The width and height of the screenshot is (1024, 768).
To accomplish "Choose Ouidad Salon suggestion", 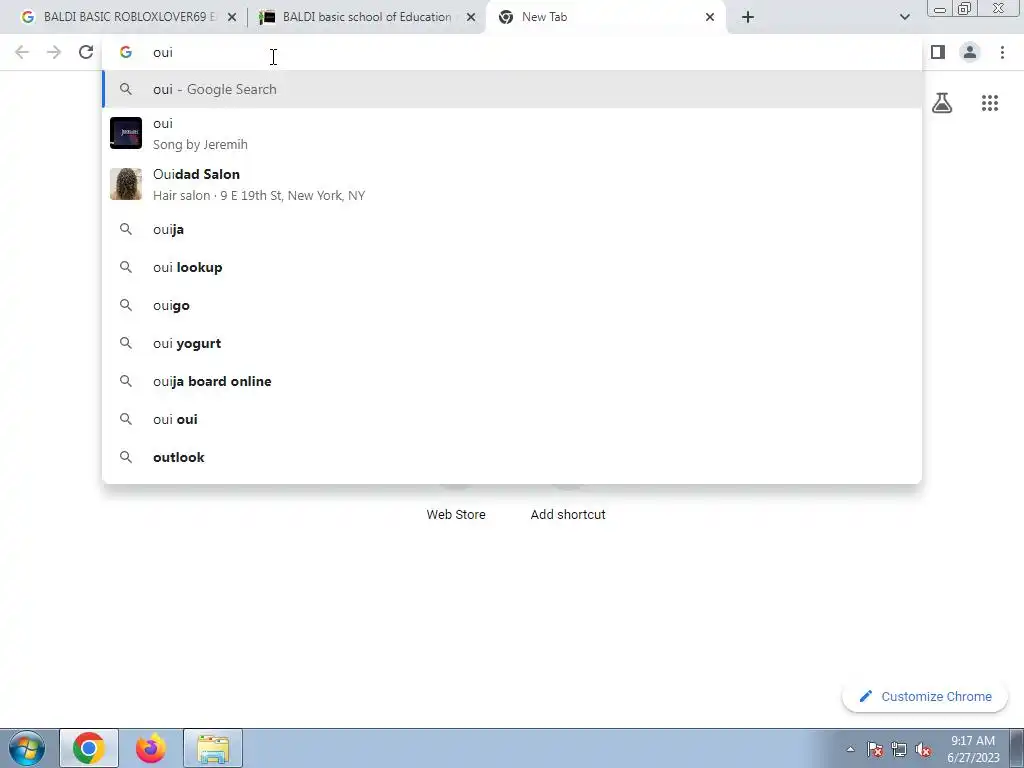I will (512, 184).
